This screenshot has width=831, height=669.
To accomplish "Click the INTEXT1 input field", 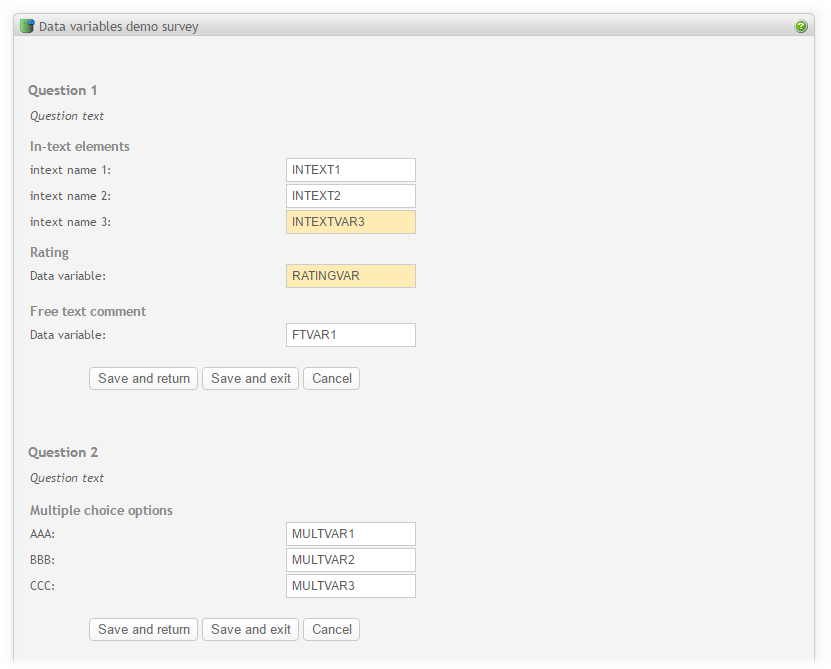I will coord(351,170).
